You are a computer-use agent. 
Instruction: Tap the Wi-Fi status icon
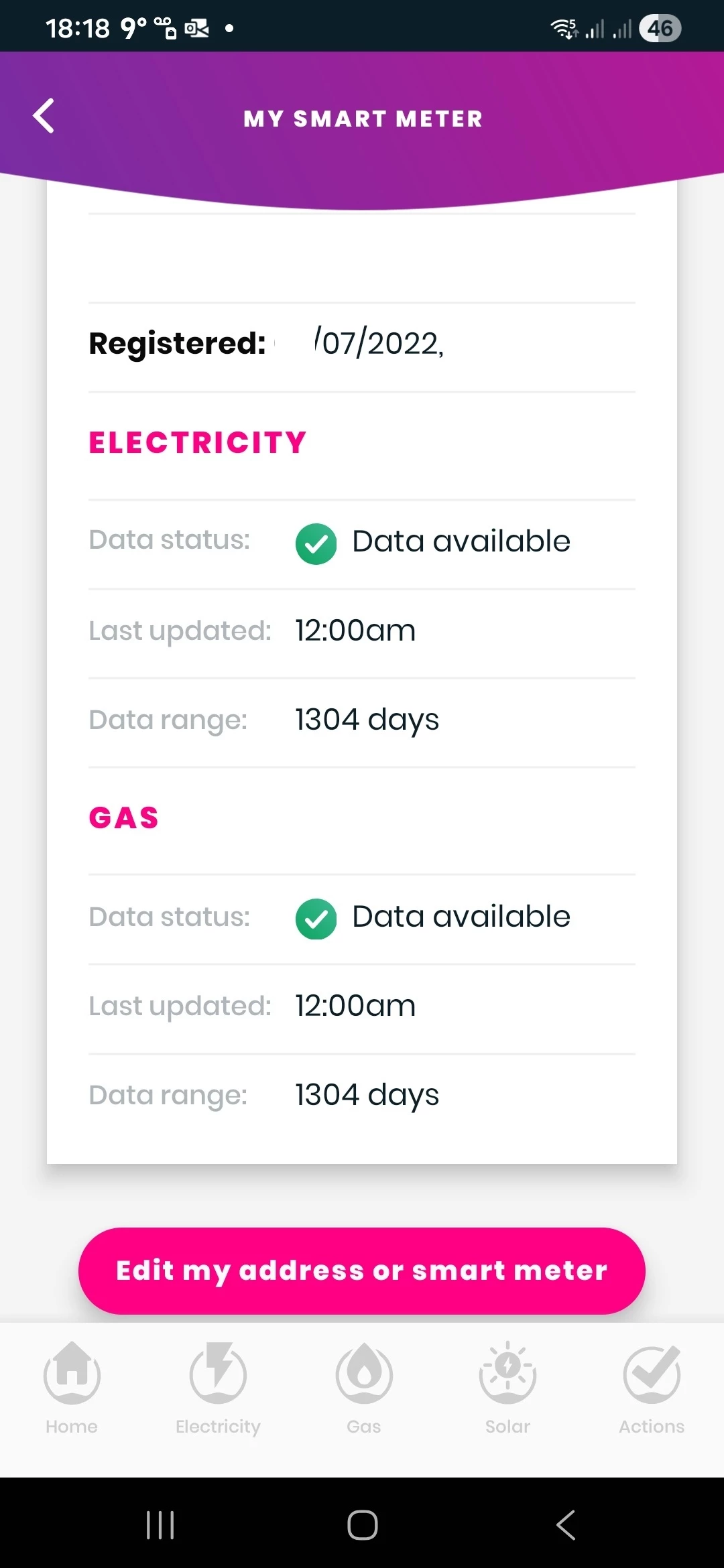tap(564, 28)
